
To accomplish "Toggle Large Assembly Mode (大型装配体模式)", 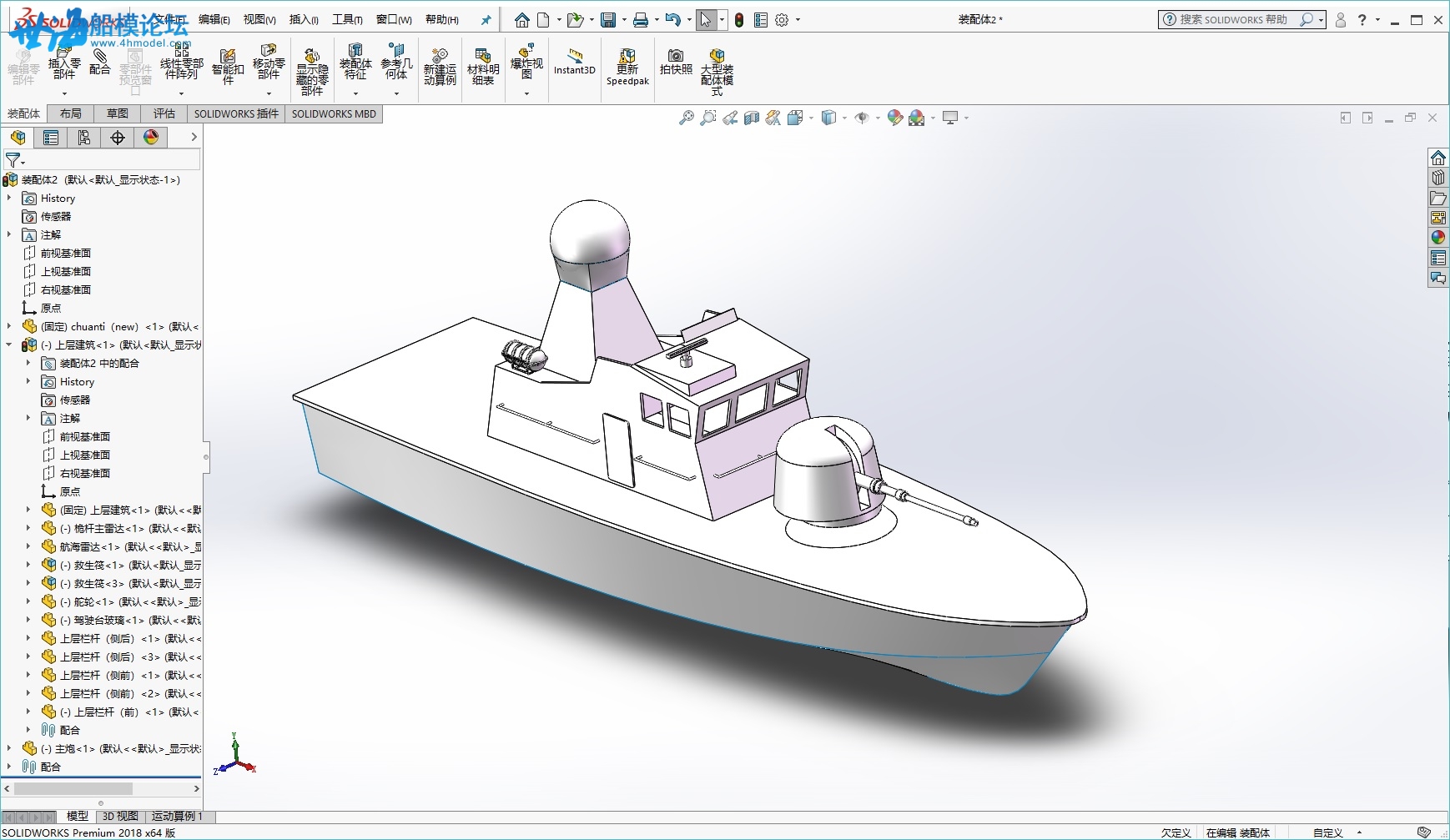I will pyautogui.click(x=717, y=72).
